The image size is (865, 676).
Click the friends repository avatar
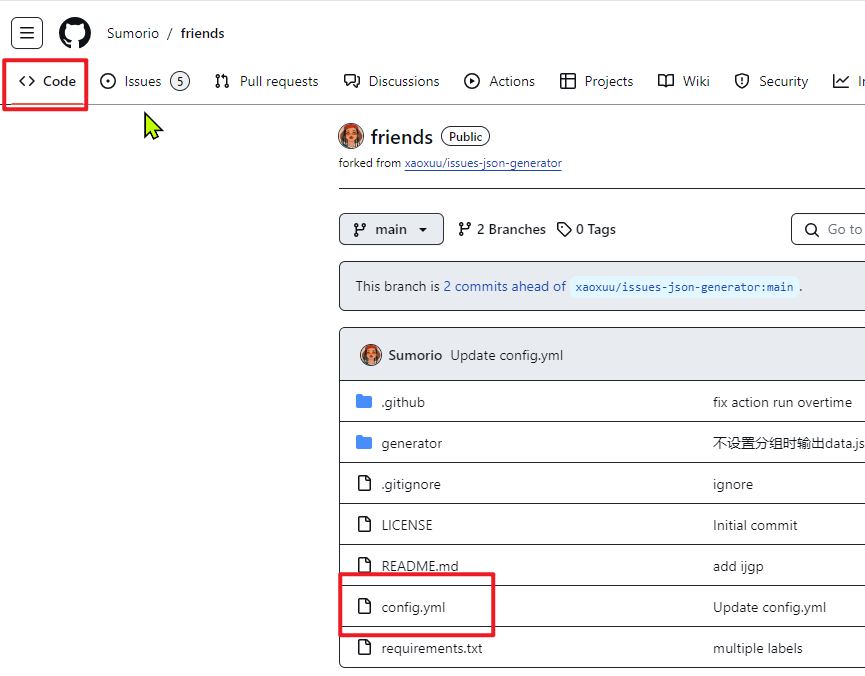[351, 137]
